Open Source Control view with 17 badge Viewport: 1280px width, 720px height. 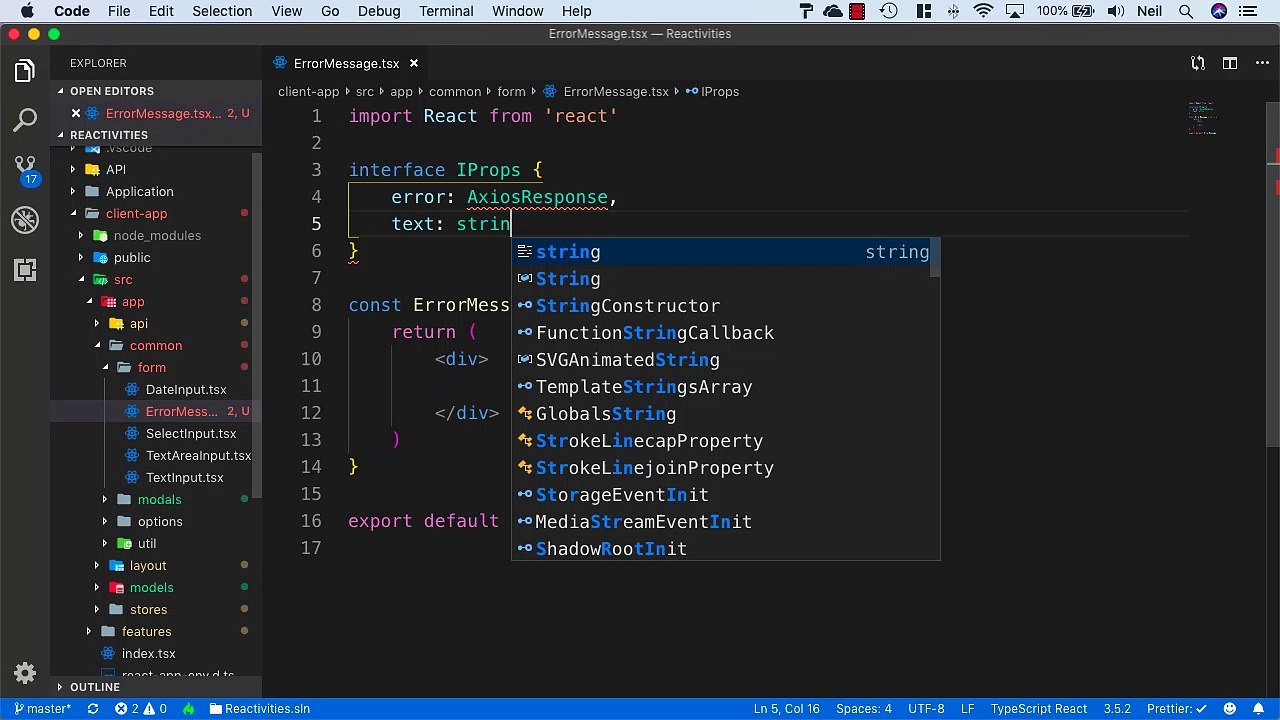(25, 169)
